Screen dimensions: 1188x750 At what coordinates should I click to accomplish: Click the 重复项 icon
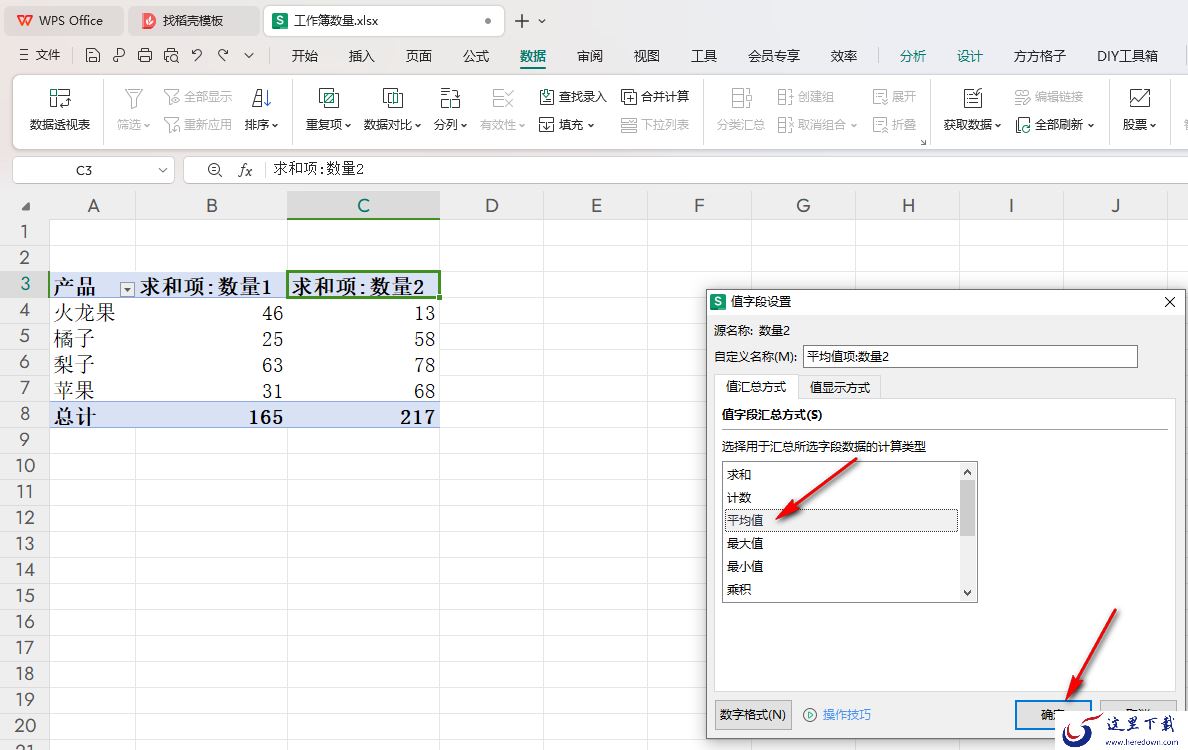329,98
